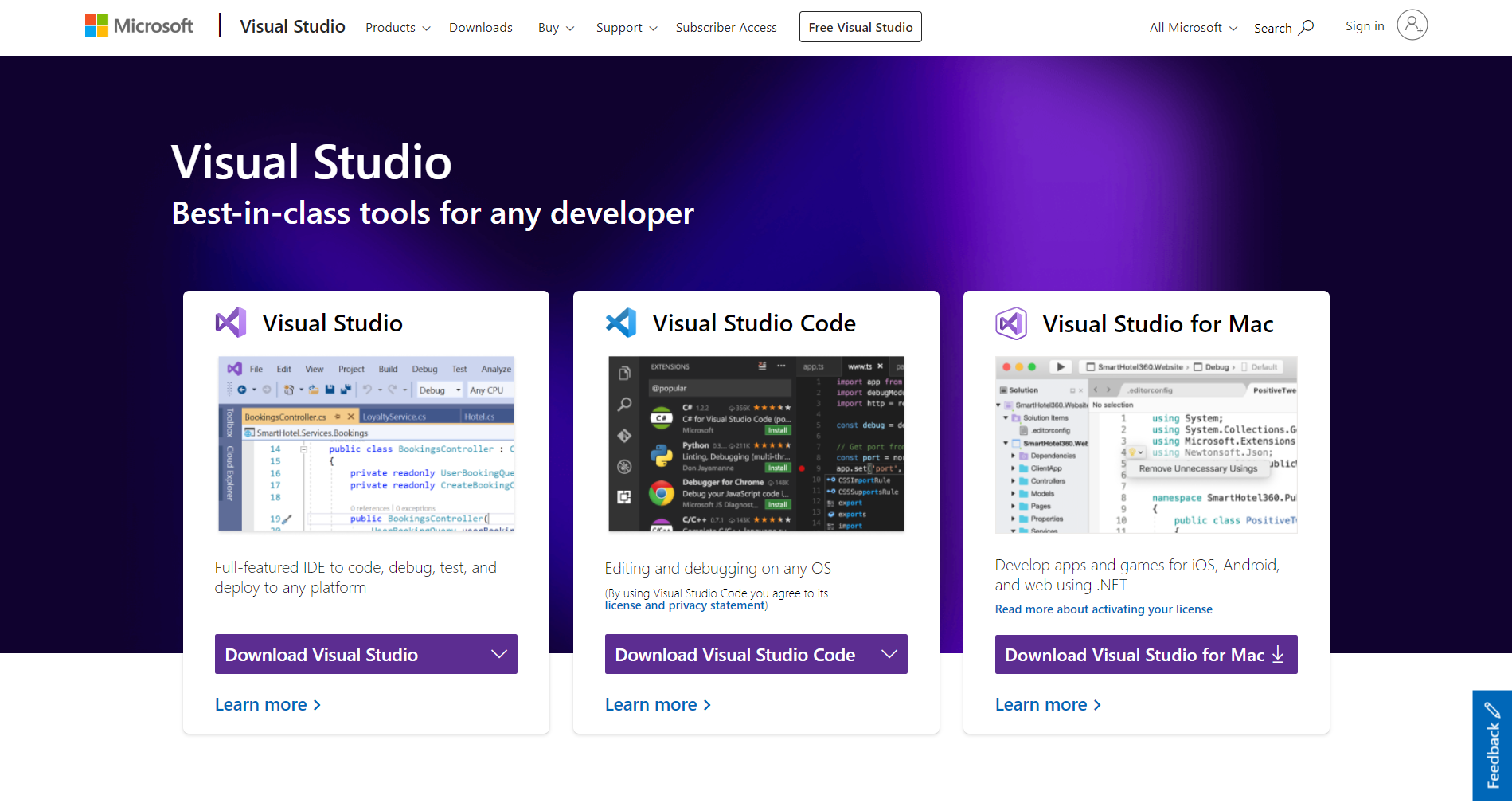The height and width of the screenshot is (803, 1512).
Task: Click Download Visual Studio for Mac button
Action: [x=1147, y=654]
